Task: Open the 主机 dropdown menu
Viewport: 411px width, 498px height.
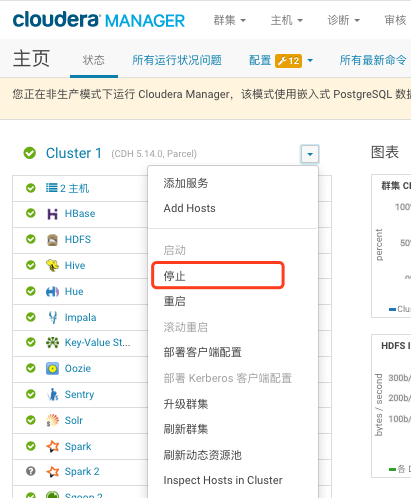Action: pyautogui.click(x=287, y=20)
